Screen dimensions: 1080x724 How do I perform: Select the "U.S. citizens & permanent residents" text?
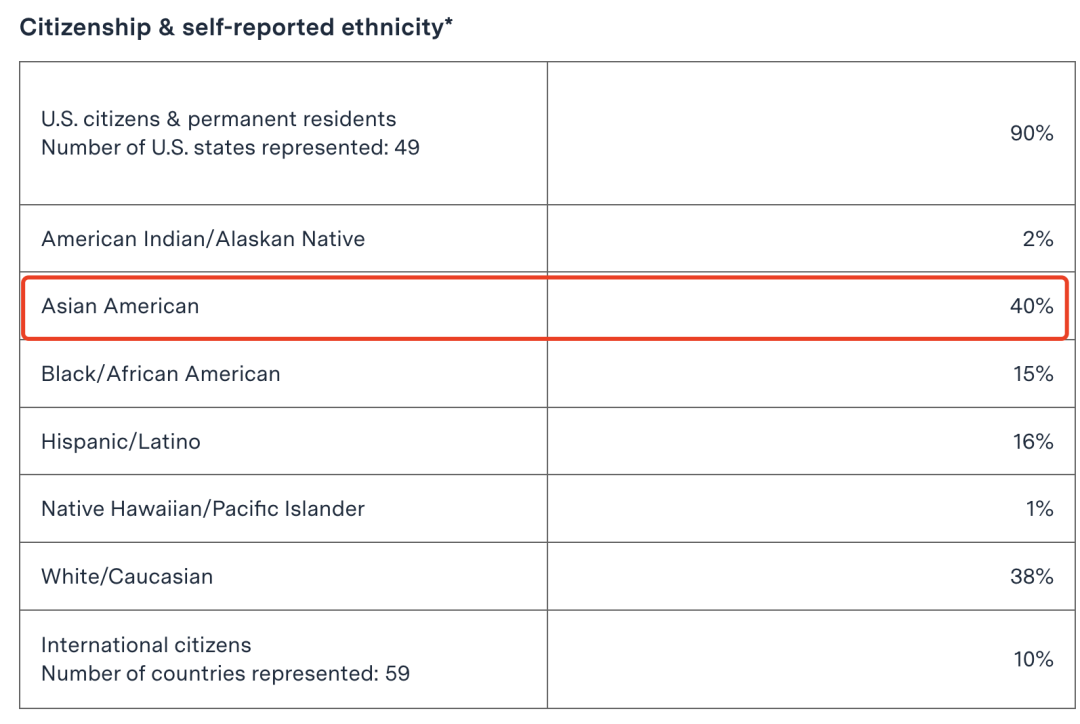pyautogui.click(x=218, y=119)
